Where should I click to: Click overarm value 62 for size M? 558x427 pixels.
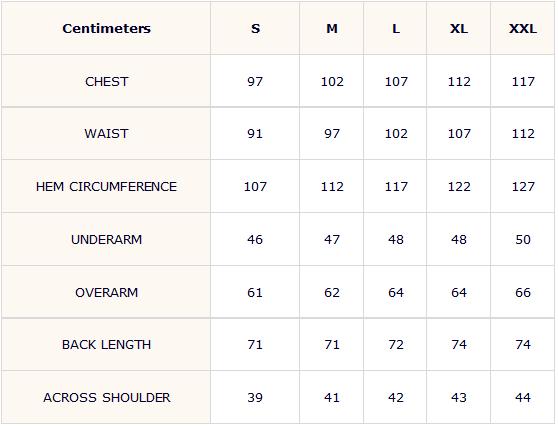332,292
